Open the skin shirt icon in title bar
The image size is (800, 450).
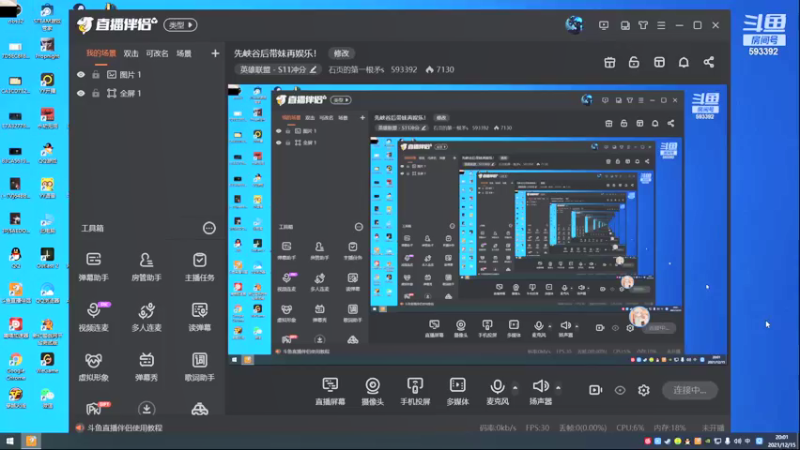[643, 25]
